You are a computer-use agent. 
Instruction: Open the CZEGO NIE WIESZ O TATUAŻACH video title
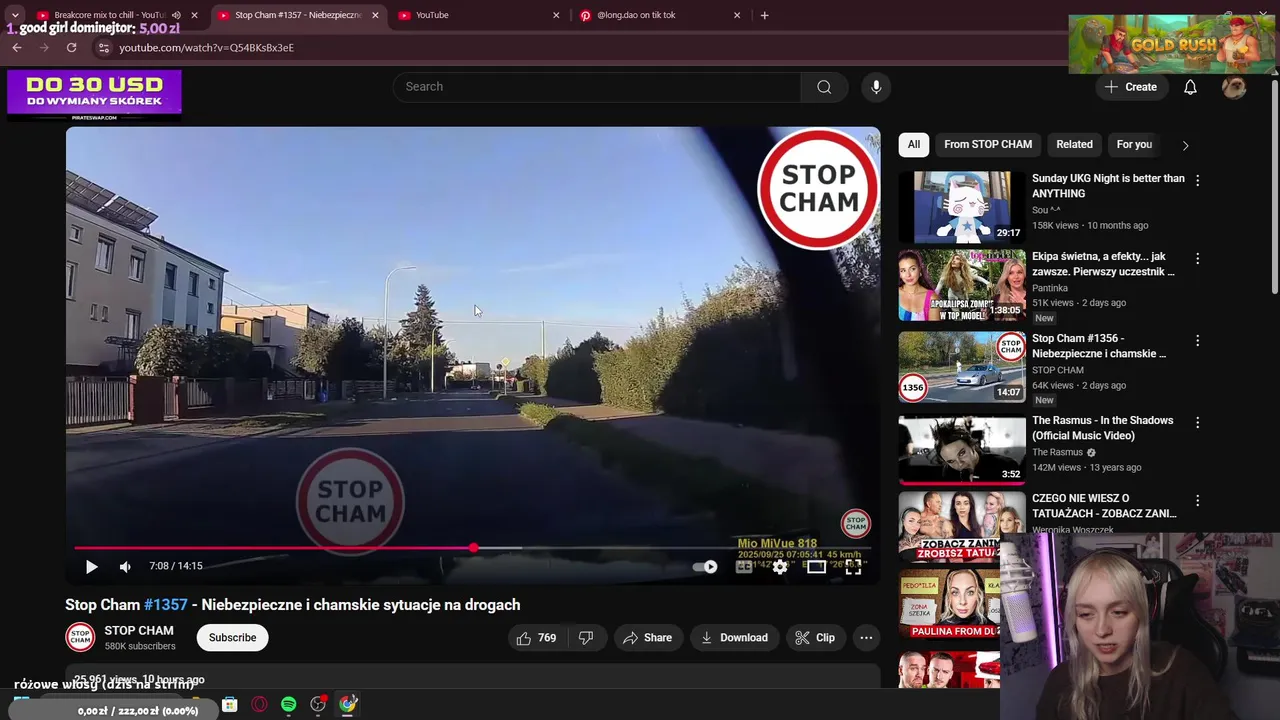click(x=1104, y=506)
